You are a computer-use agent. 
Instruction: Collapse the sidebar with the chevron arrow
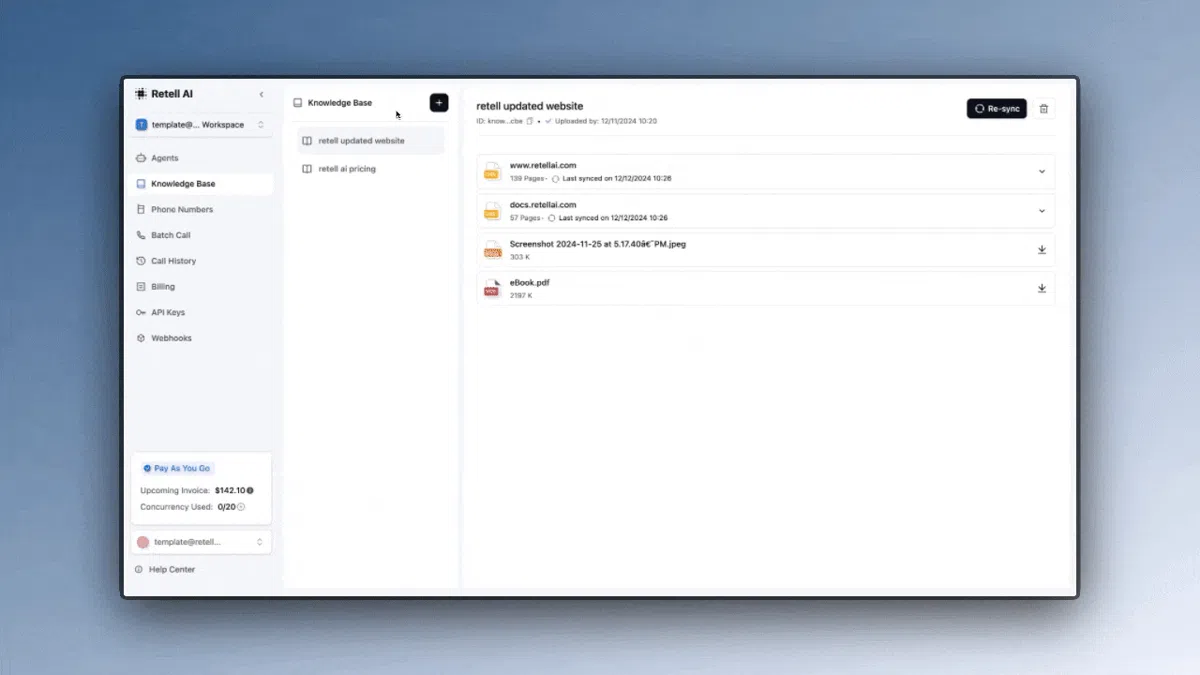[262, 94]
